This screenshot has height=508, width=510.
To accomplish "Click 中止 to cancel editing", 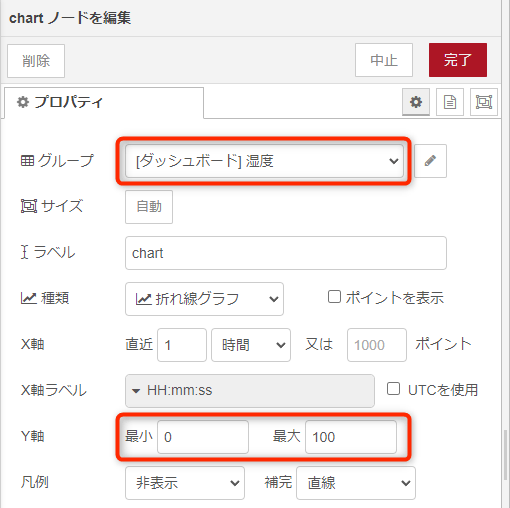I will pos(384,60).
